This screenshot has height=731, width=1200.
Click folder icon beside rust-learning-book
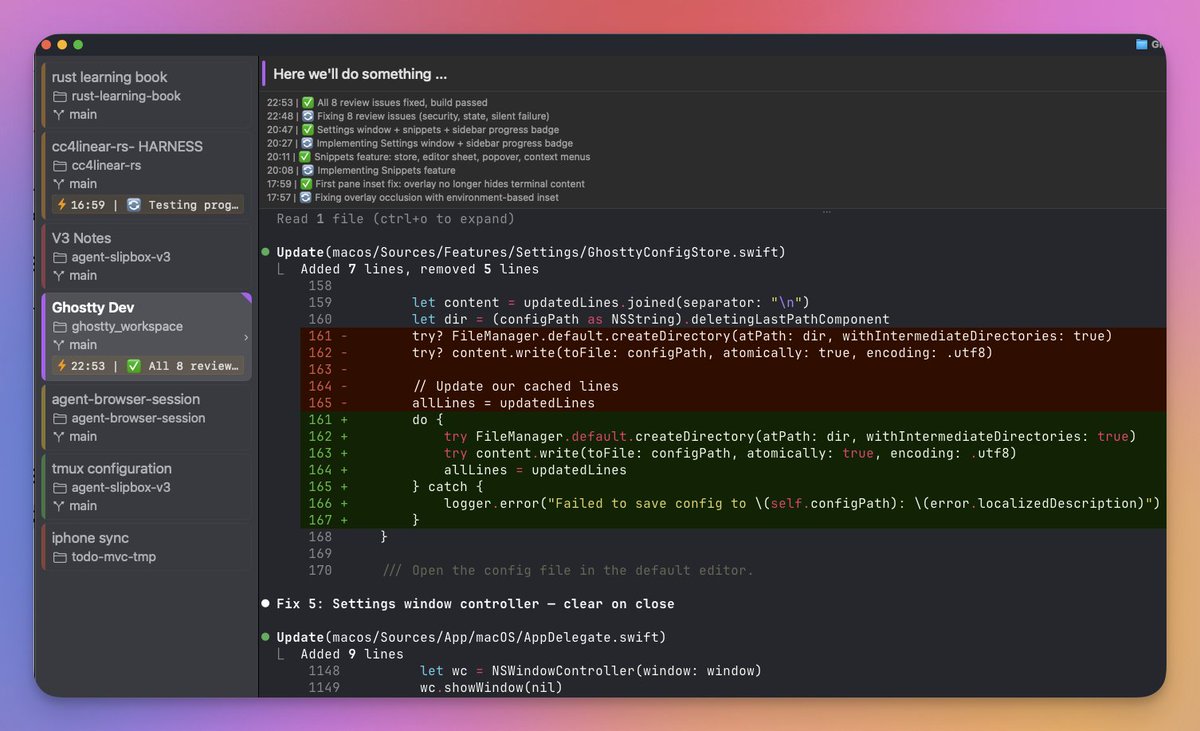[x=59, y=97]
